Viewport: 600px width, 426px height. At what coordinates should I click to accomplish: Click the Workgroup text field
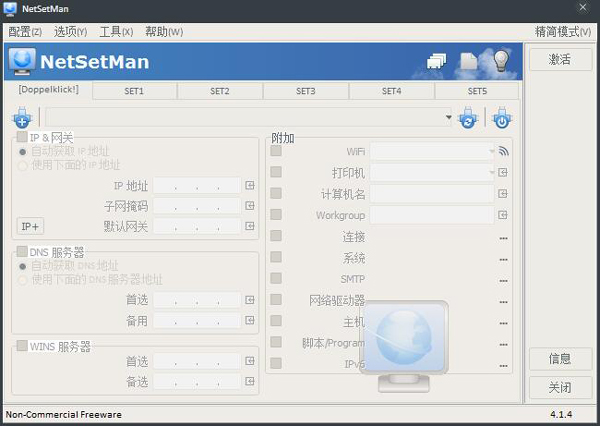(432, 215)
